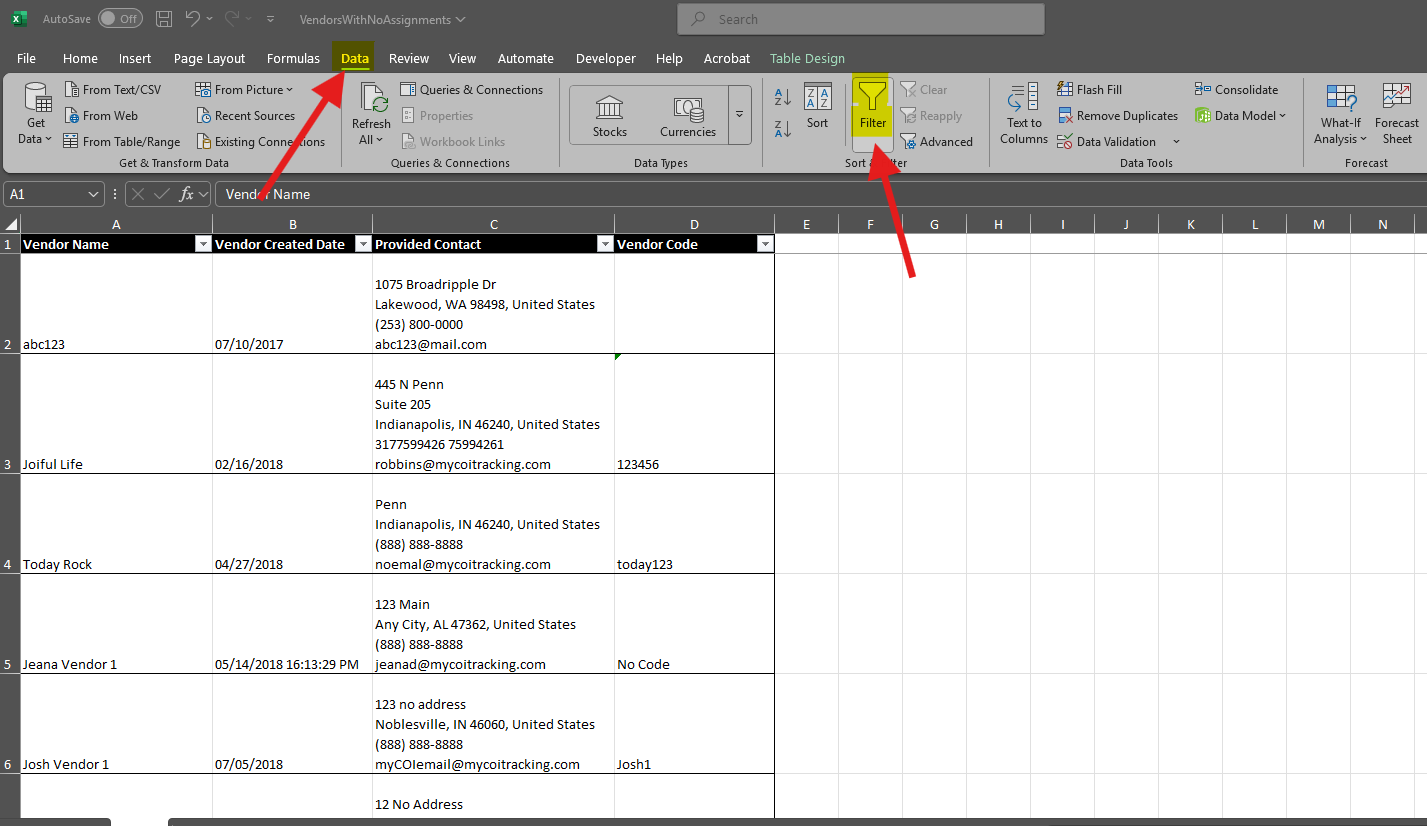Open Vendor Name filter dropdown
Viewport: 1427px width, 826px height.
(203, 244)
